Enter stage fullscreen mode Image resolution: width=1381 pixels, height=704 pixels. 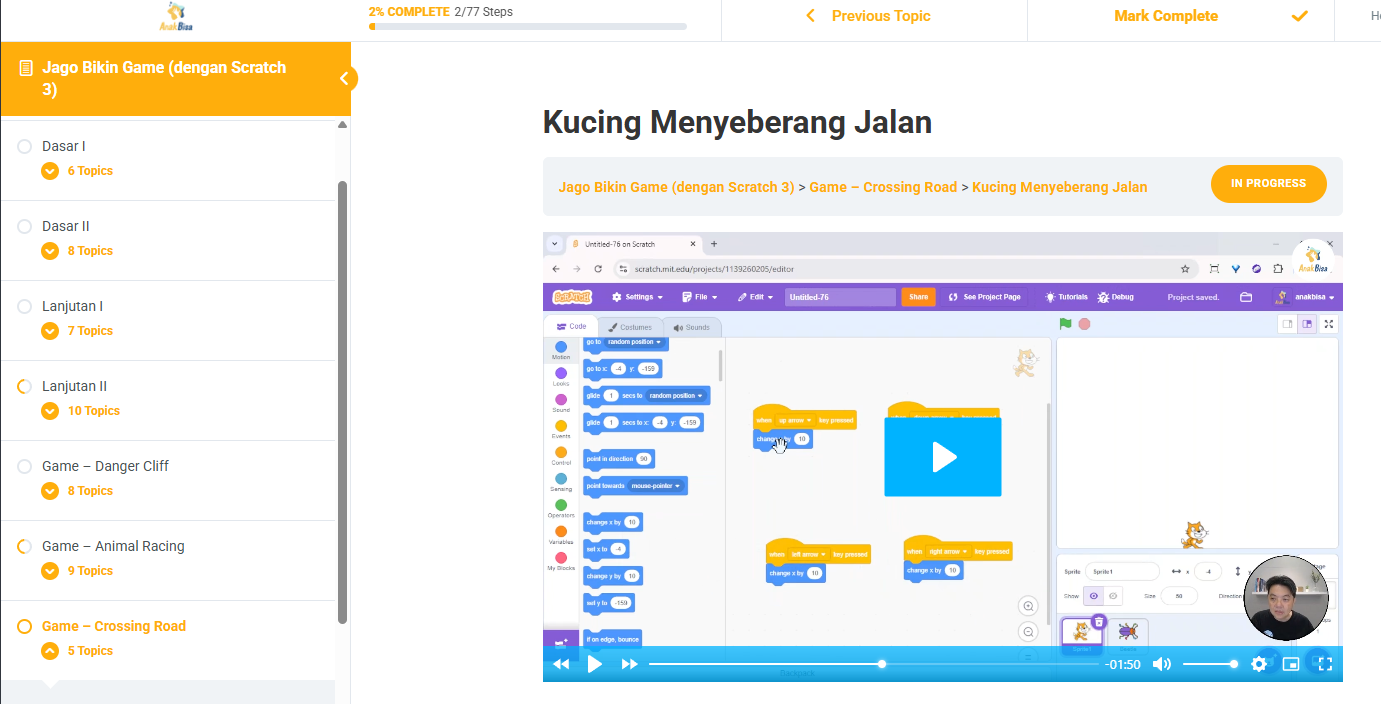click(1328, 324)
